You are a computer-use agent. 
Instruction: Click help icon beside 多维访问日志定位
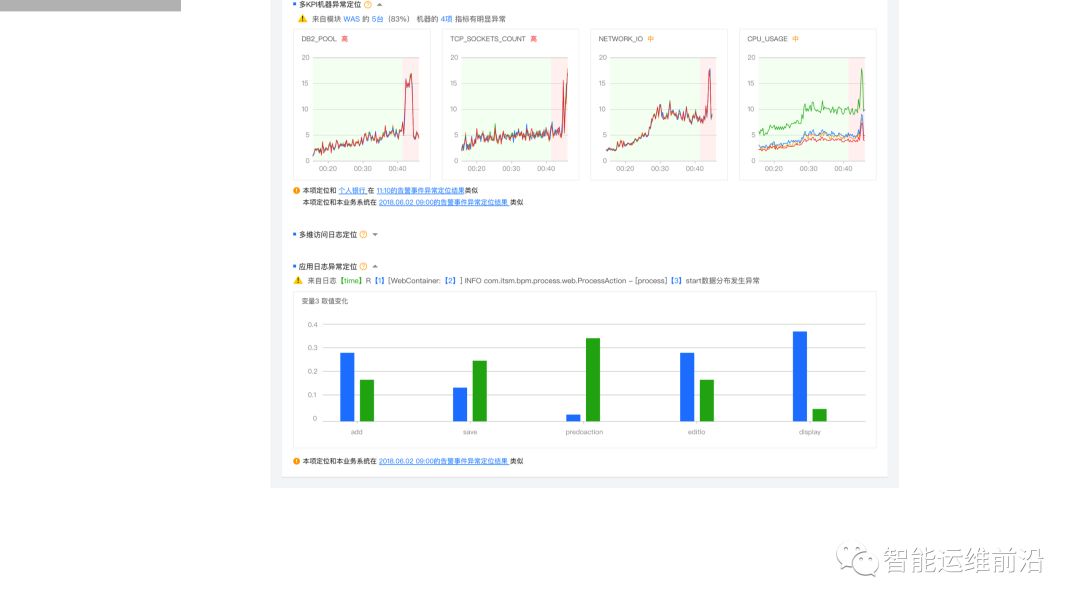(364, 235)
